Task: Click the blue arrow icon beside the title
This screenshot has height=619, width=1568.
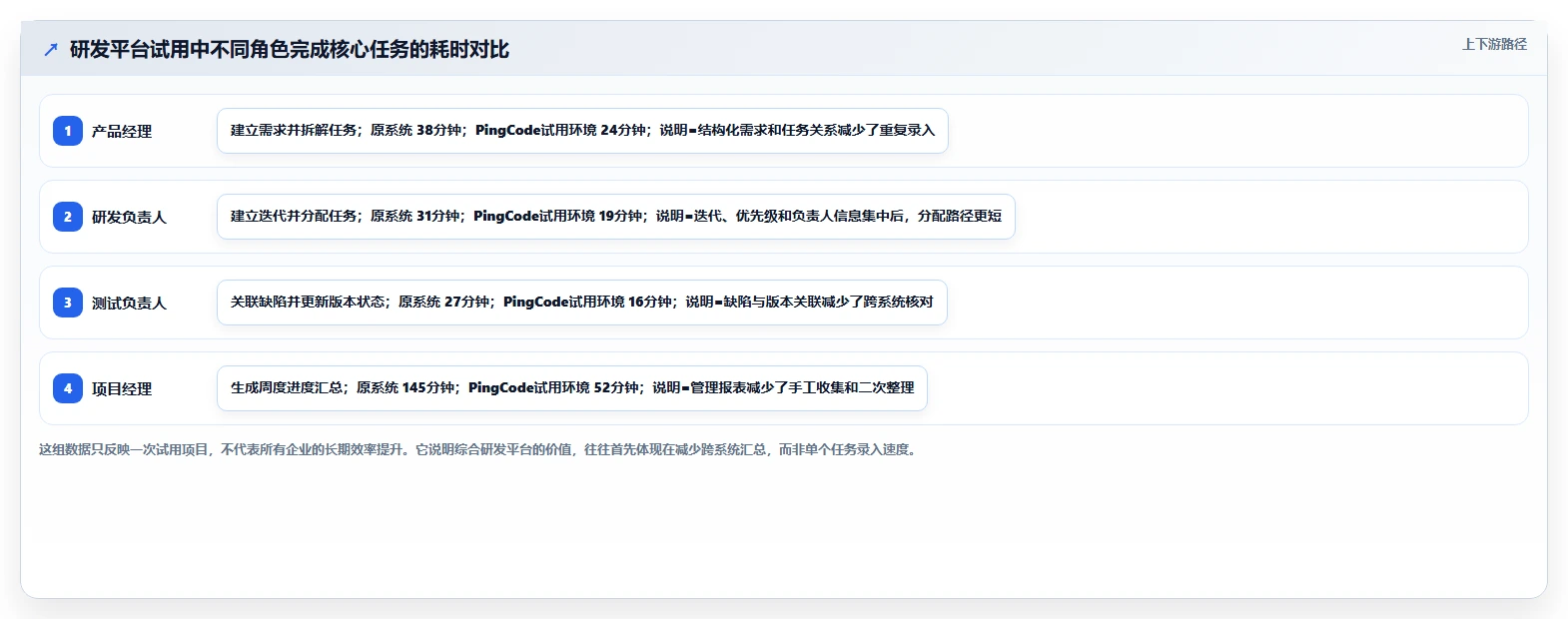Action: (x=51, y=50)
